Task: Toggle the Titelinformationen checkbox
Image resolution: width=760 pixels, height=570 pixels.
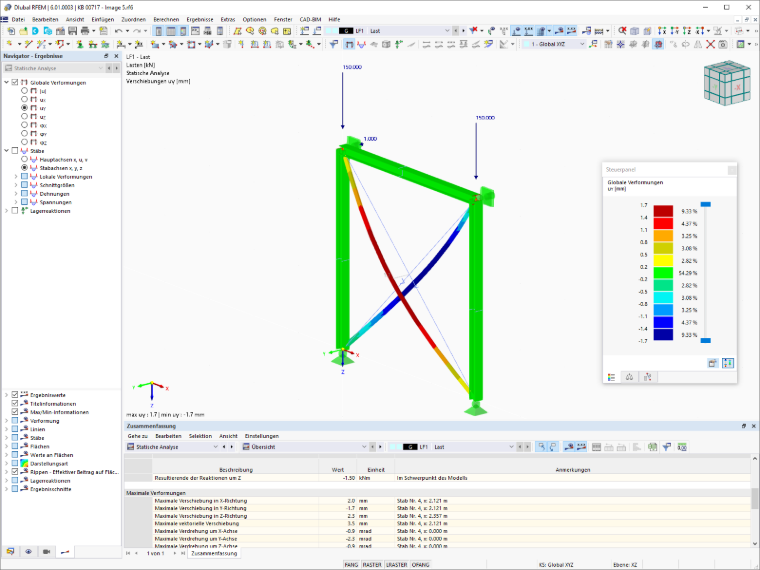Action: pyautogui.click(x=15, y=403)
